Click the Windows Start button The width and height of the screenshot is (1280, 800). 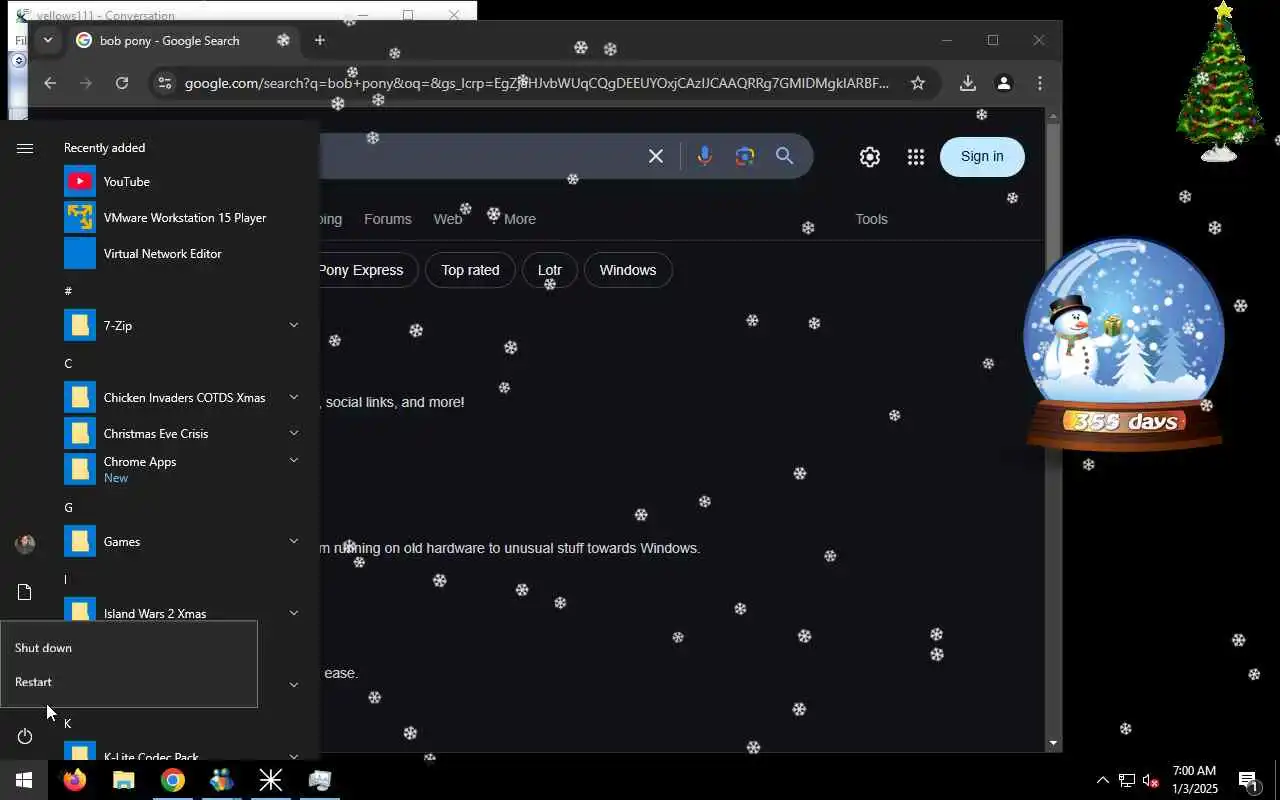pyautogui.click(x=24, y=780)
